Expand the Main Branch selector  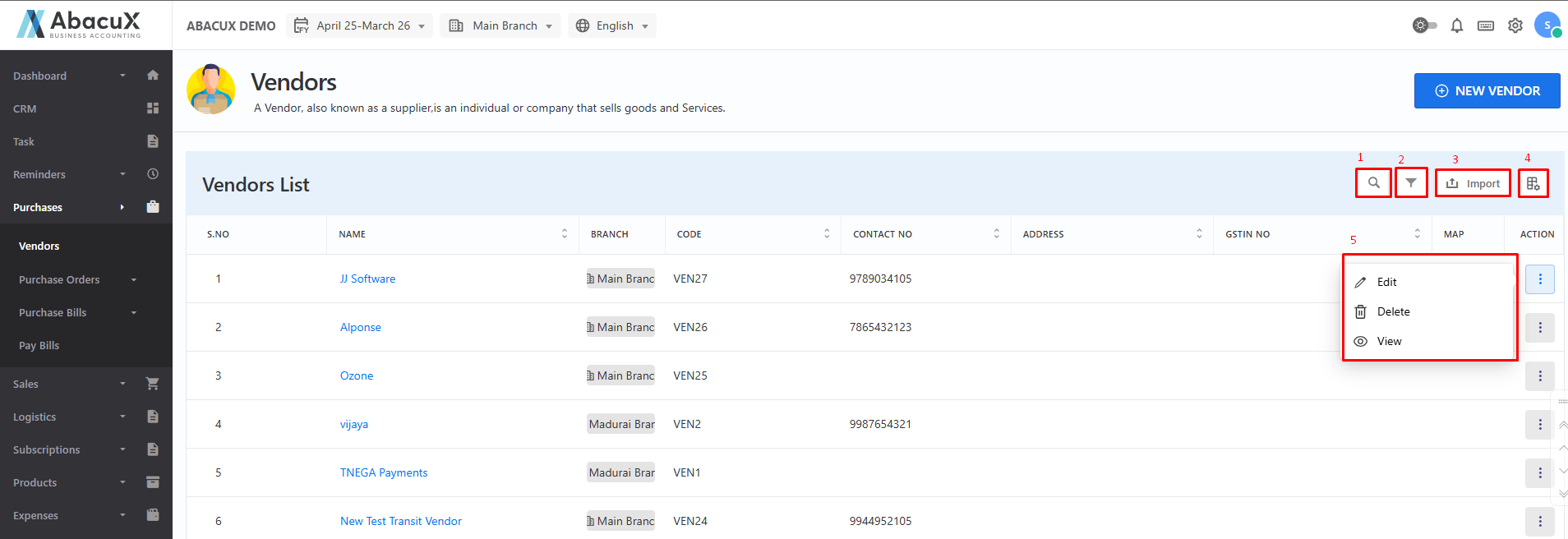pos(500,25)
